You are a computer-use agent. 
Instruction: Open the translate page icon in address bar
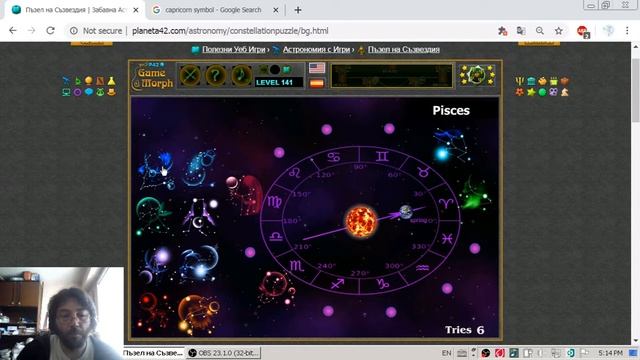pos(521,31)
